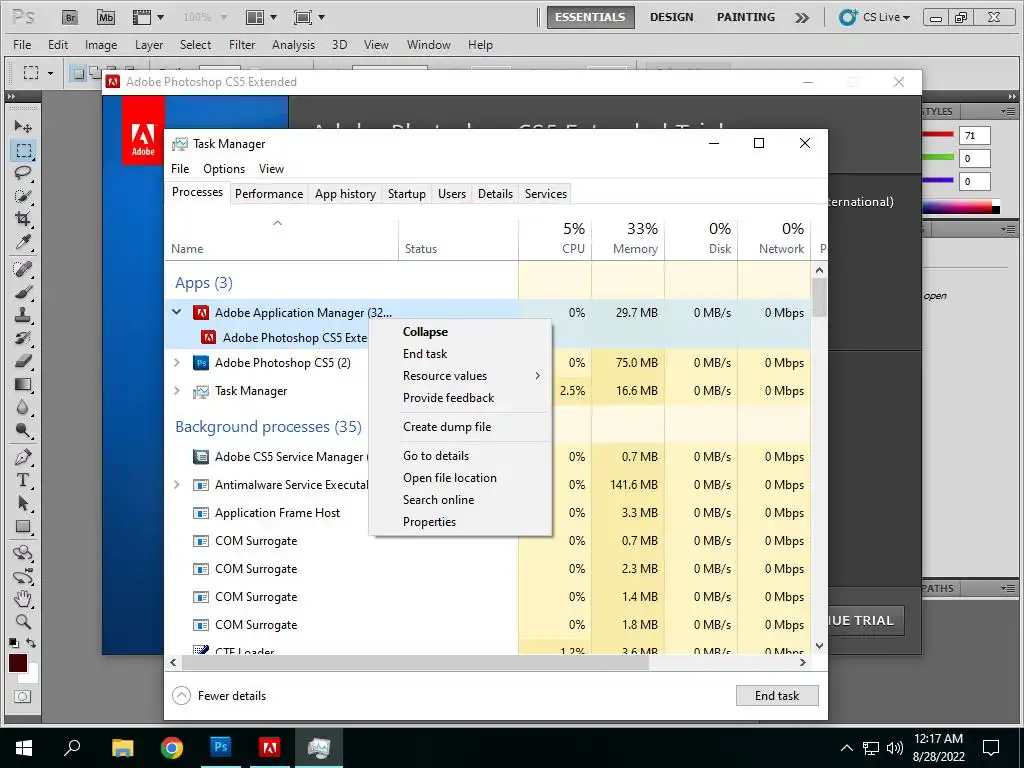Switch to the Startup tab
Image resolution: width=1024 pixels, height=768 pixels.
point(407,194)
